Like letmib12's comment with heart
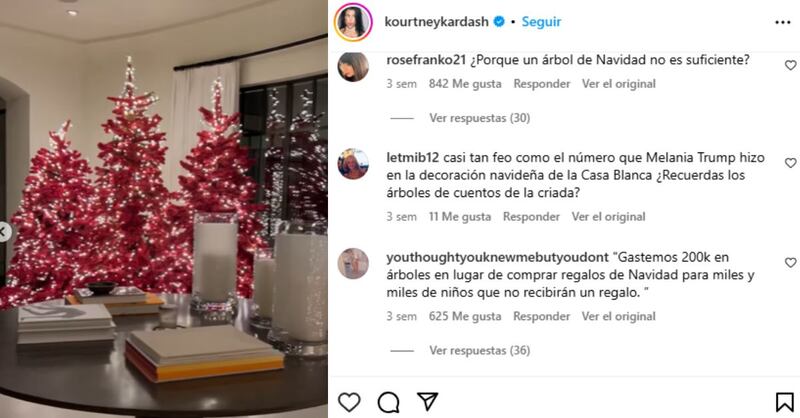The height and width of the screenshot is (418, 800). coord(790,163)
